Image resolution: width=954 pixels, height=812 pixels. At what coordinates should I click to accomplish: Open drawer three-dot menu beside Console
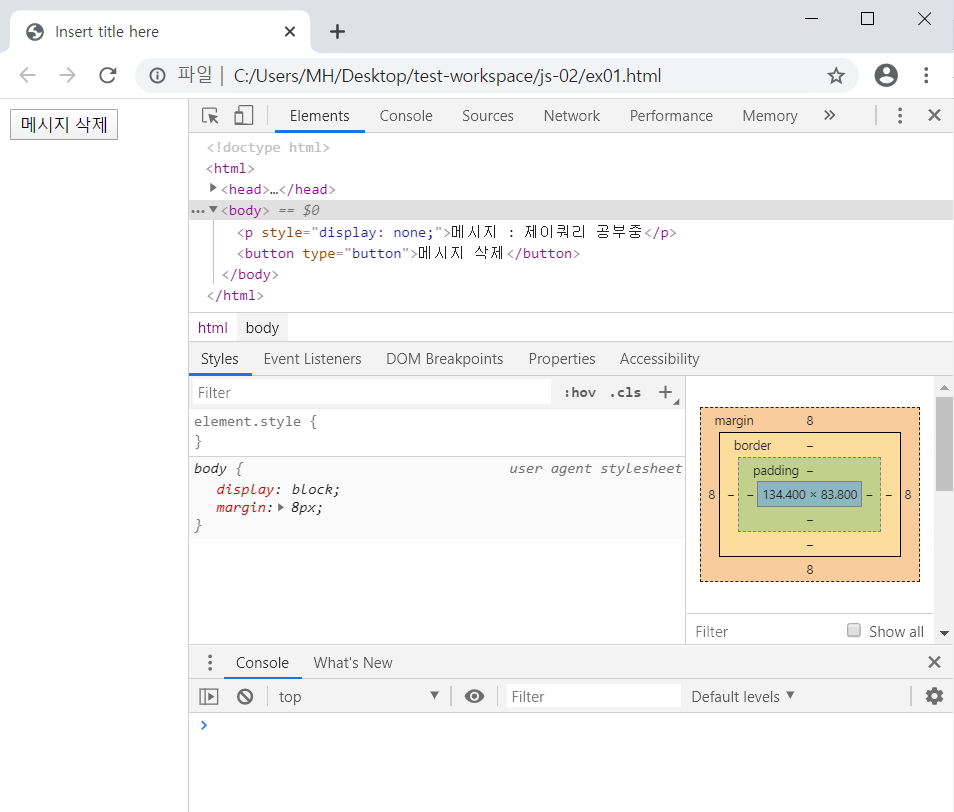(210, 662)
